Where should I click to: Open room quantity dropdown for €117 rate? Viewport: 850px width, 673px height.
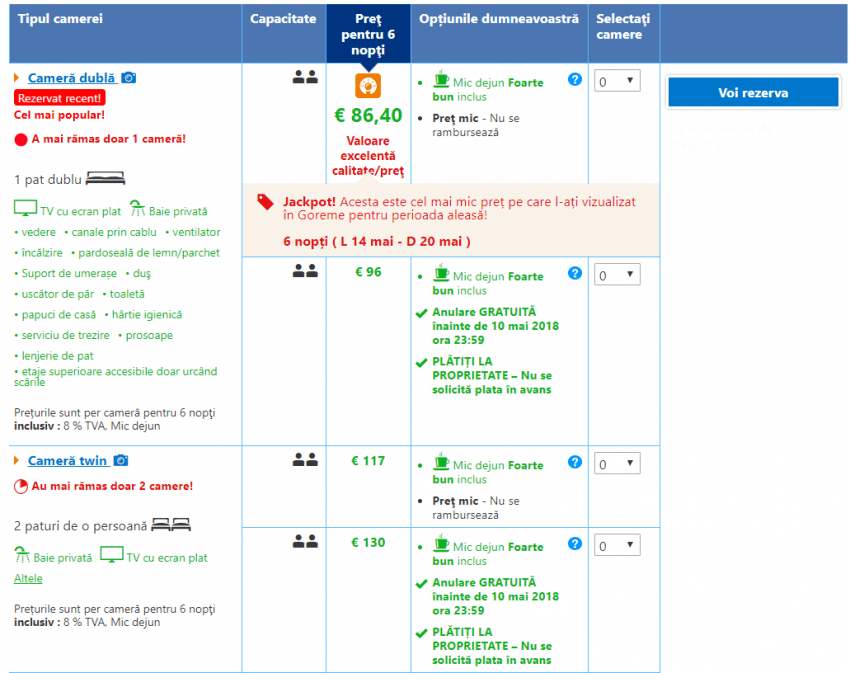click(617, 464)
